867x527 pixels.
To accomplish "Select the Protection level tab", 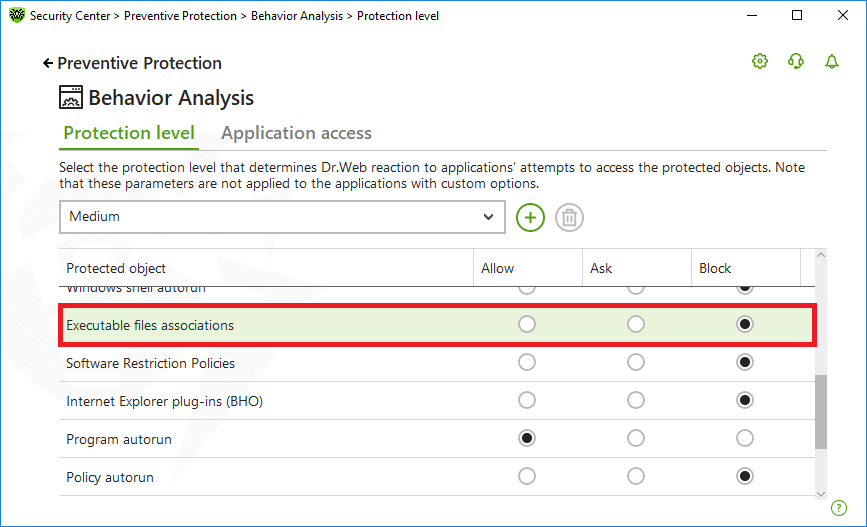I will click(129, 133).
